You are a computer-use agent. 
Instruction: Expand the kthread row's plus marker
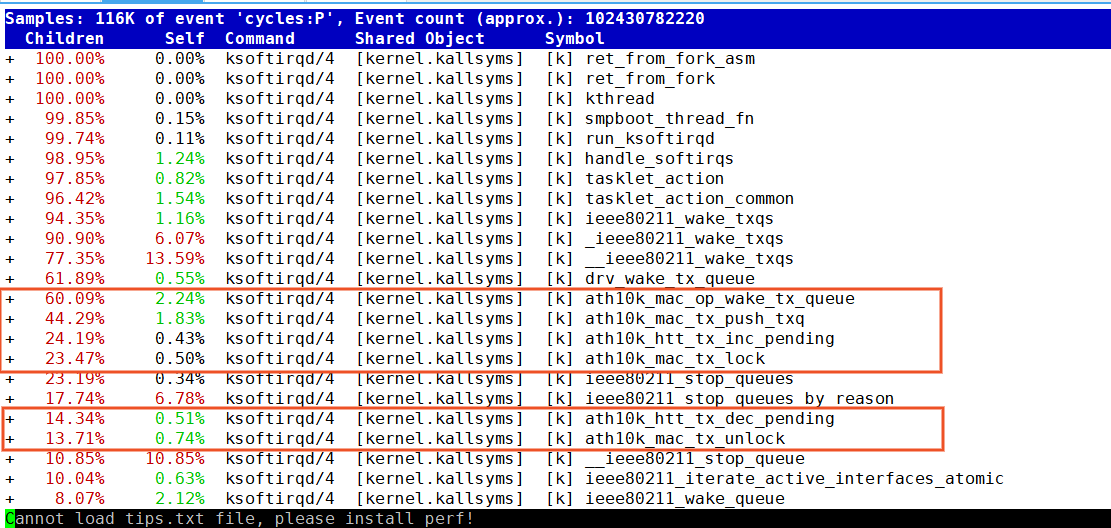click(10, 99)
